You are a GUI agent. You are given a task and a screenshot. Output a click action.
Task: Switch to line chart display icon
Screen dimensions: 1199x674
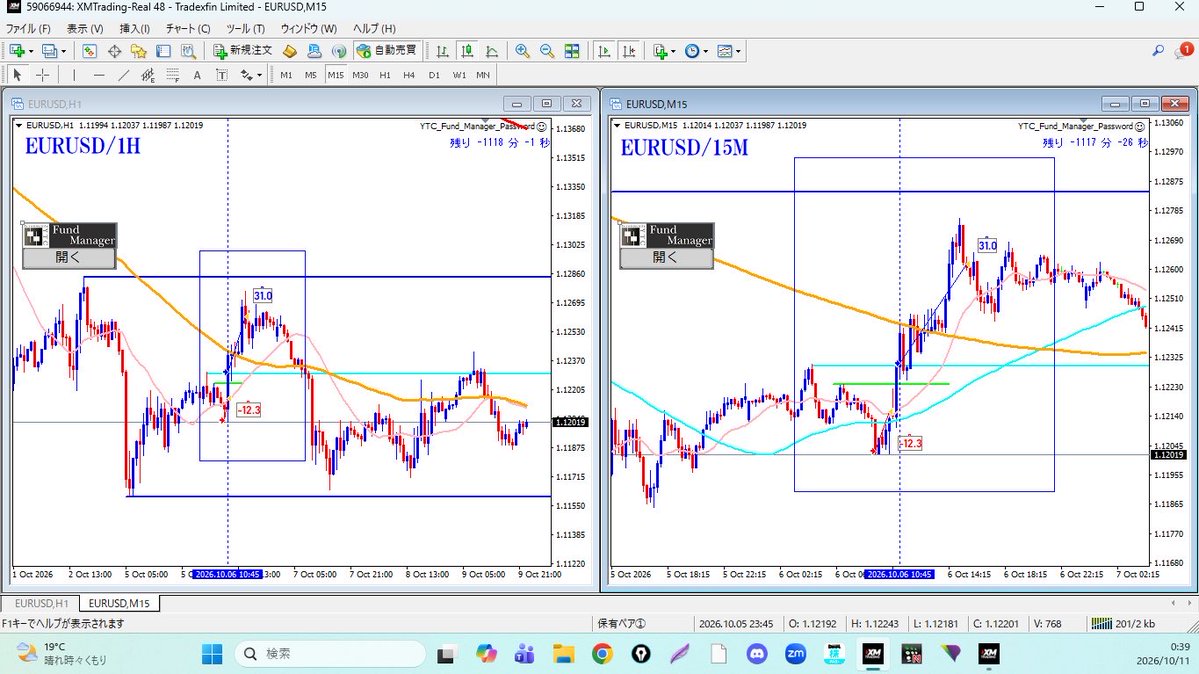[492, 51]
